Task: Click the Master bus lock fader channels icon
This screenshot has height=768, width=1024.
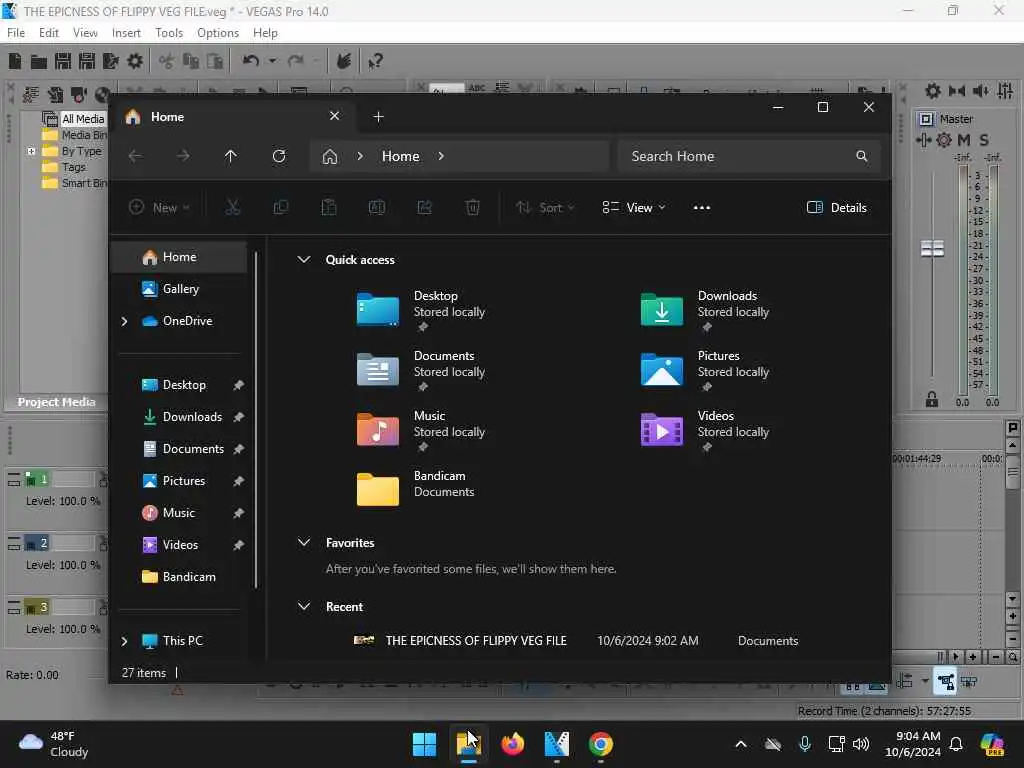Action: [x=932, y=400]
